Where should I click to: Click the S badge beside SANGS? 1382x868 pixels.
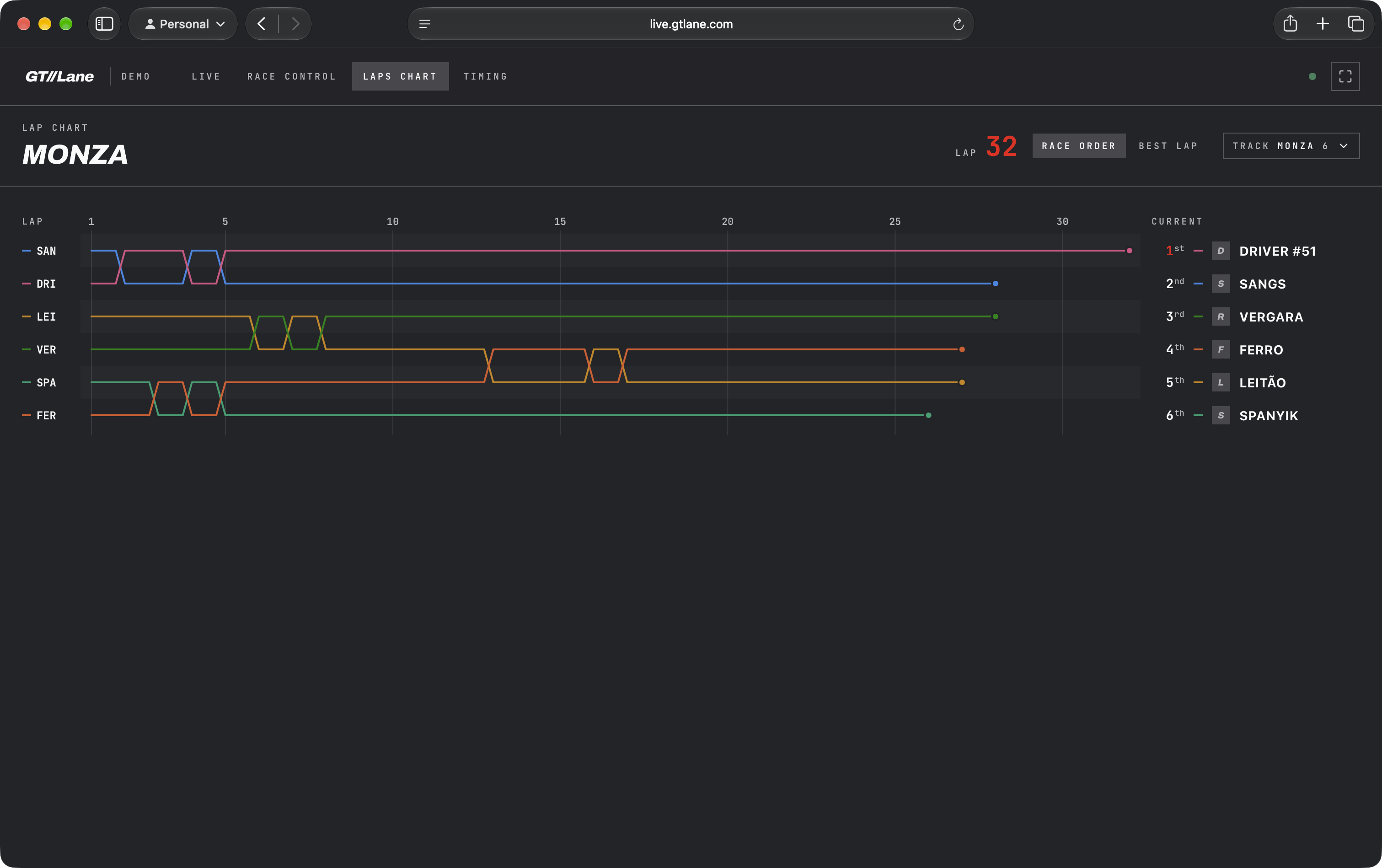pyautogui.click(x=1221, y=284)
